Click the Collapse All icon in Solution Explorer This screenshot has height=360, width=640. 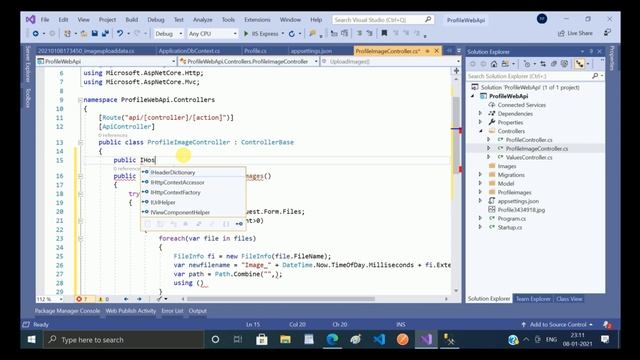[554, 64]
